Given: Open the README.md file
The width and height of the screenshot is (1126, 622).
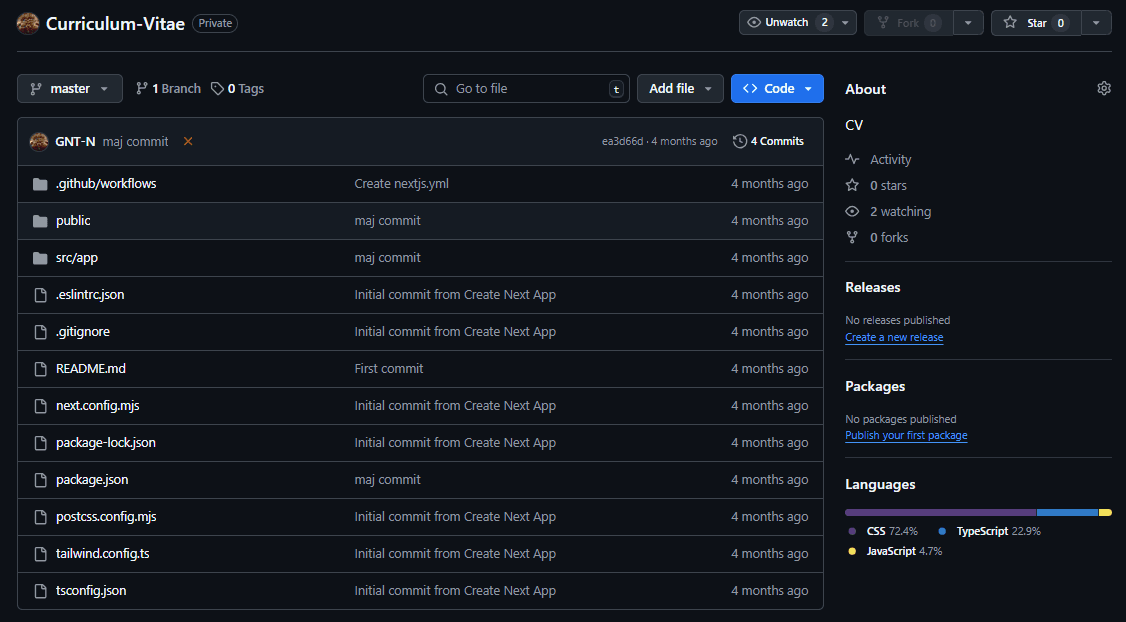Looking at the screenshot, I should (x=91, y=368).
